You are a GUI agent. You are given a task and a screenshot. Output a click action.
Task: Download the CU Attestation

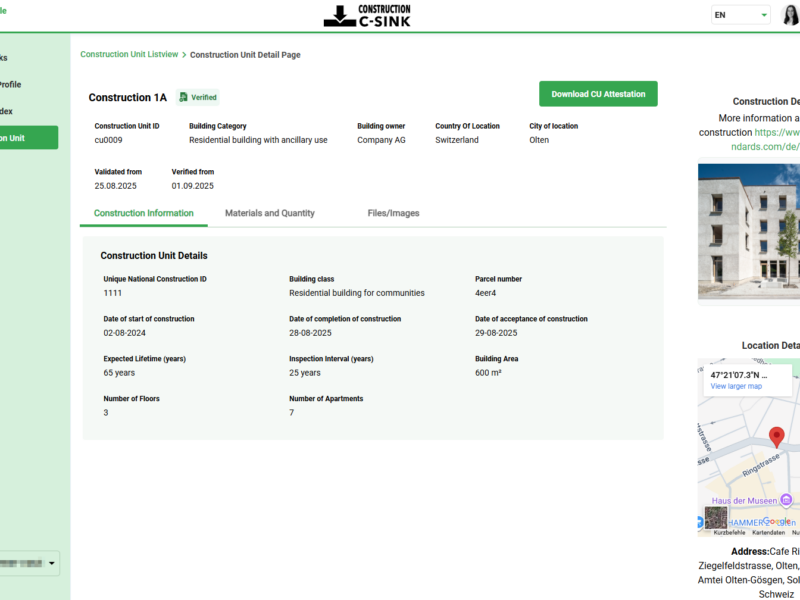coord(598,94)
